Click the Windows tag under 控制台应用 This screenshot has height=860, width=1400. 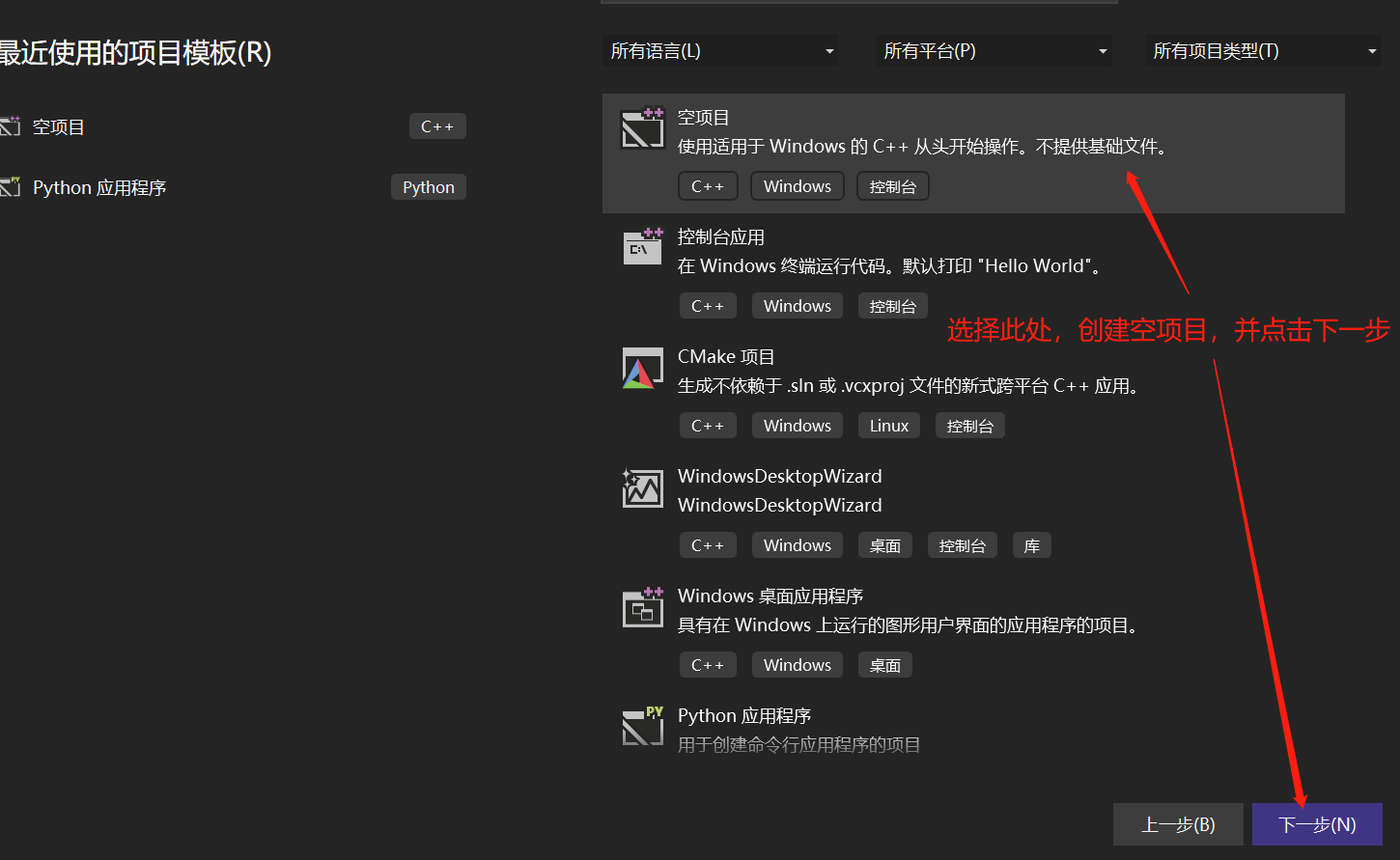pyautogui.click(x=798, y=306)
